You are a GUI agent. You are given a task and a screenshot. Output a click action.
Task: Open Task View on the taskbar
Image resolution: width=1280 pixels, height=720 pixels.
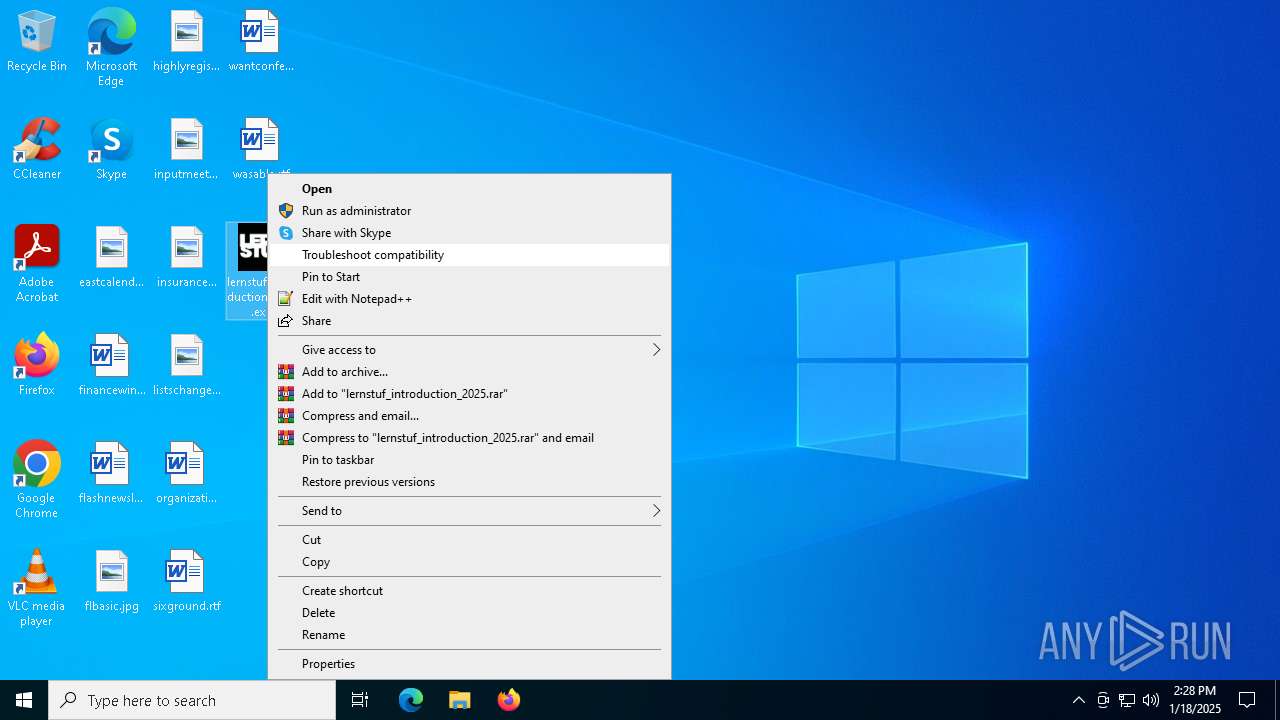click(360, 700)
